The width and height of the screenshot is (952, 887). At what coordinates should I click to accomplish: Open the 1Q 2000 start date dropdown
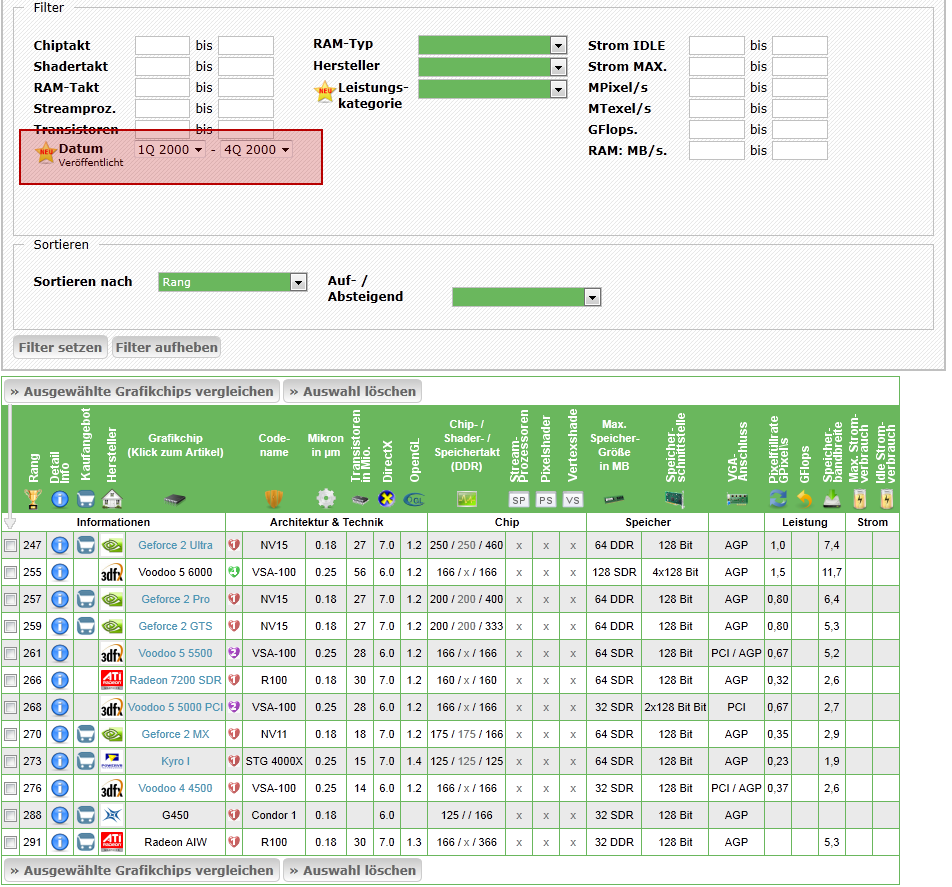point(170,150)
